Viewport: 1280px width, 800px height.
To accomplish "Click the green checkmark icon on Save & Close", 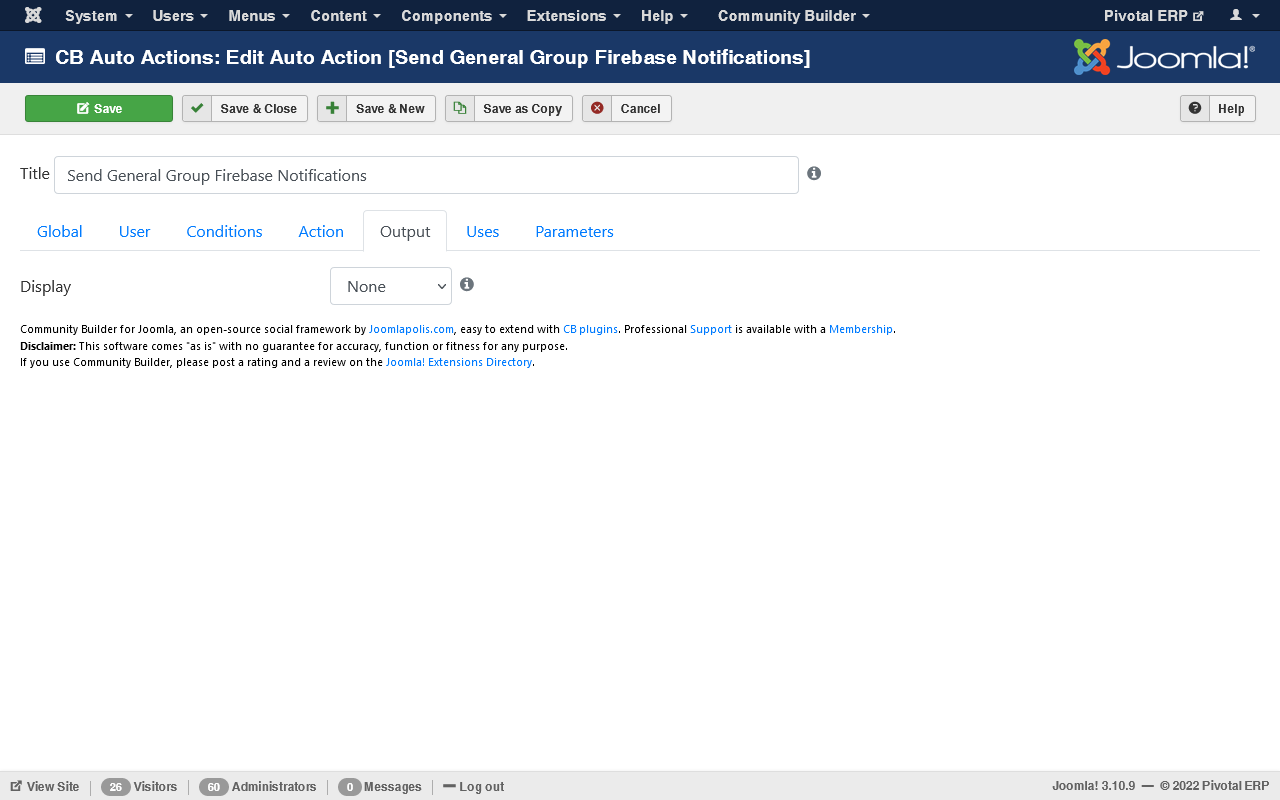I will point(197,108).
